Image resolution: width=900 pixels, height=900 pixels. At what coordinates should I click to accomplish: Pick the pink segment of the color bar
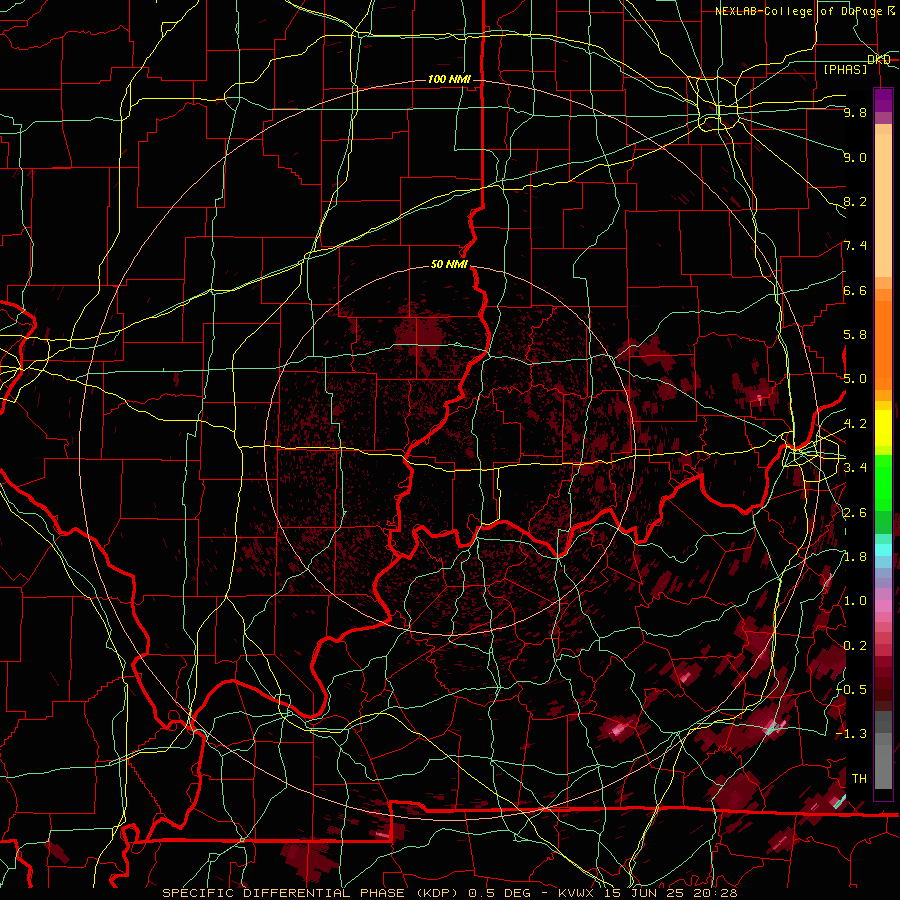pos(883,606)
